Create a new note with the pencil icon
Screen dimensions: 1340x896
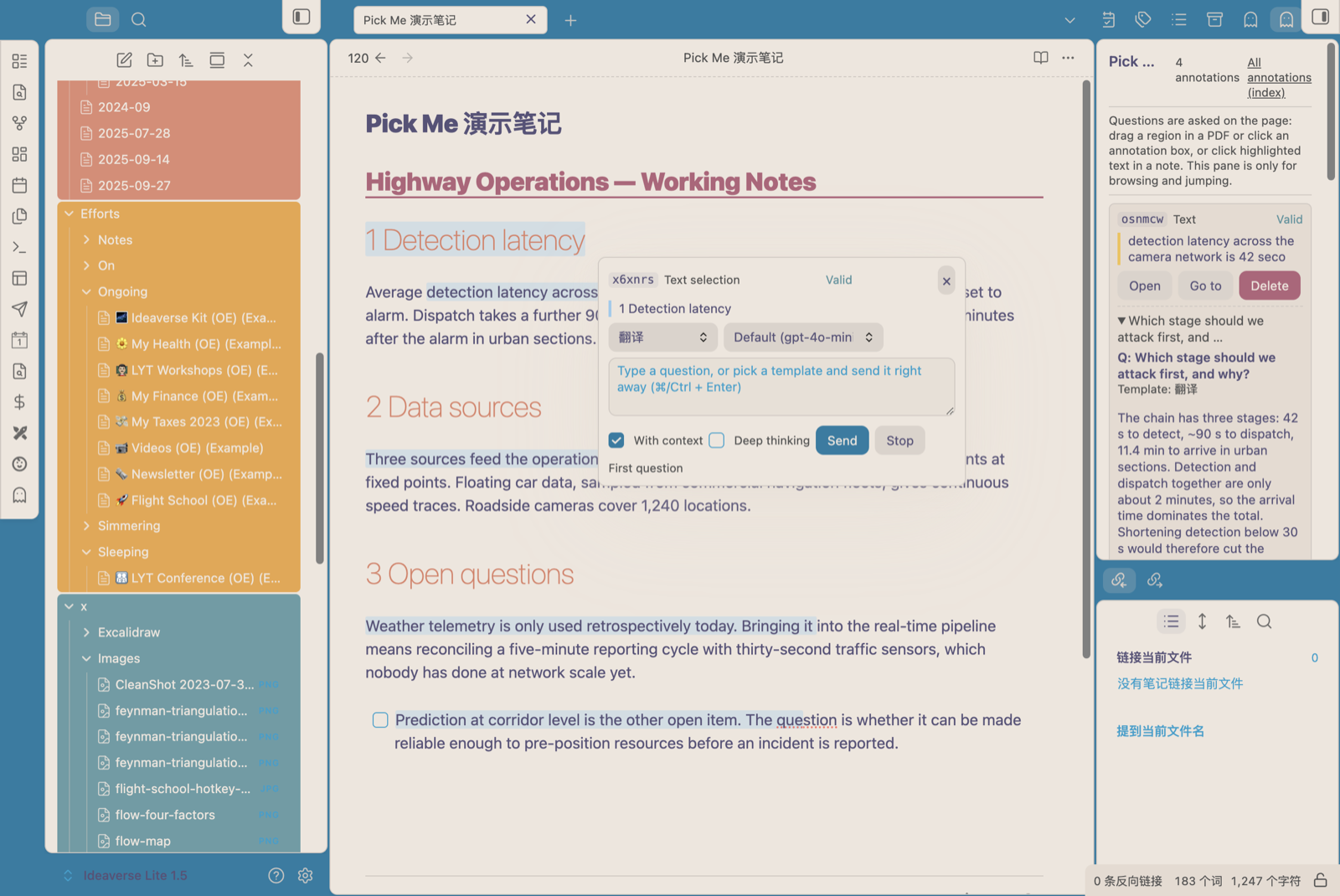point(124,59)
